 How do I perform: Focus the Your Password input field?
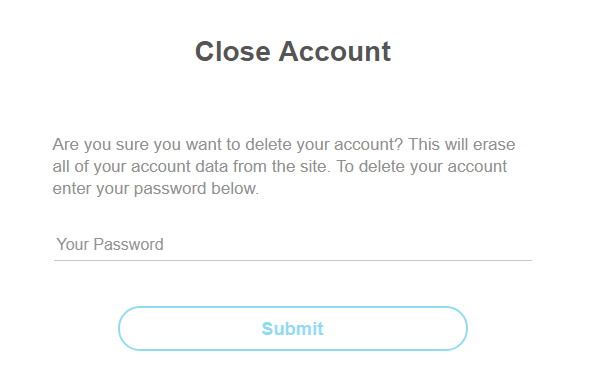coord(293,245)
